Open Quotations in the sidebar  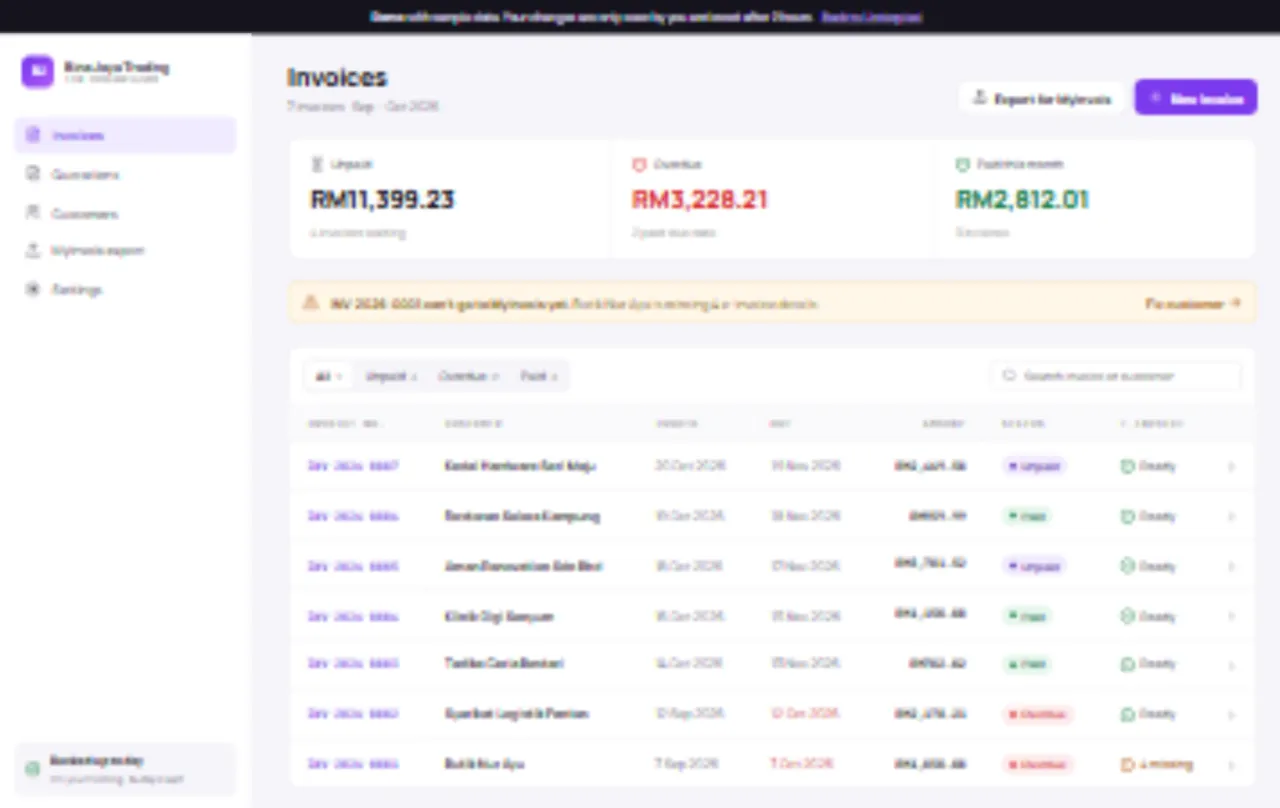coord(125,174)
